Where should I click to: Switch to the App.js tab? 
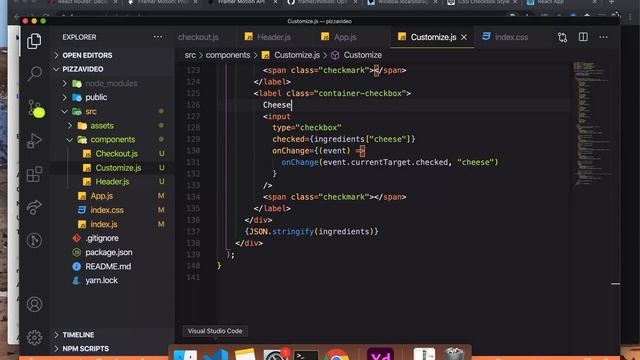339,37
